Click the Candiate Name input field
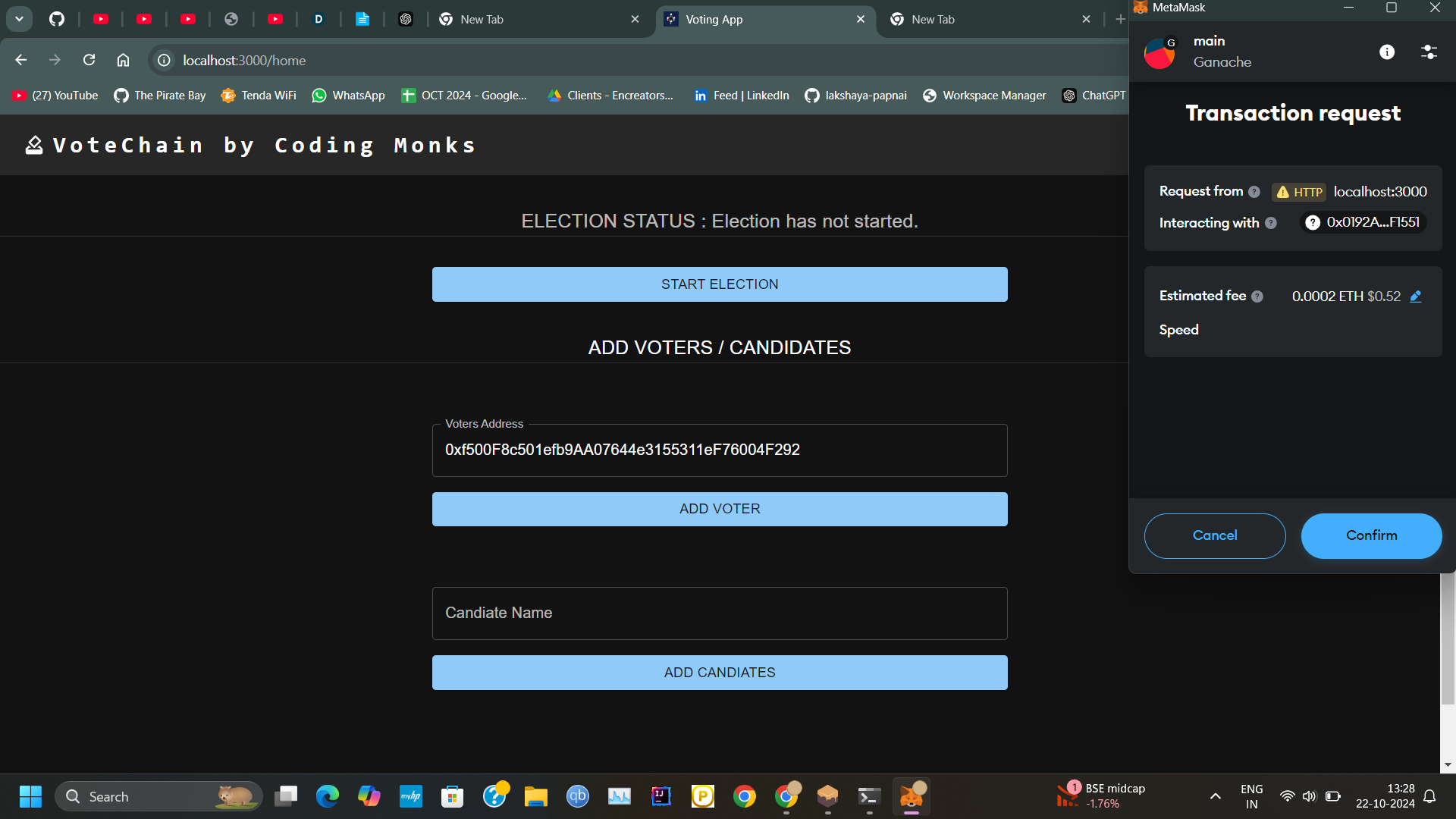The width and height of the screenshot is (1456, 819). point(719,613)
